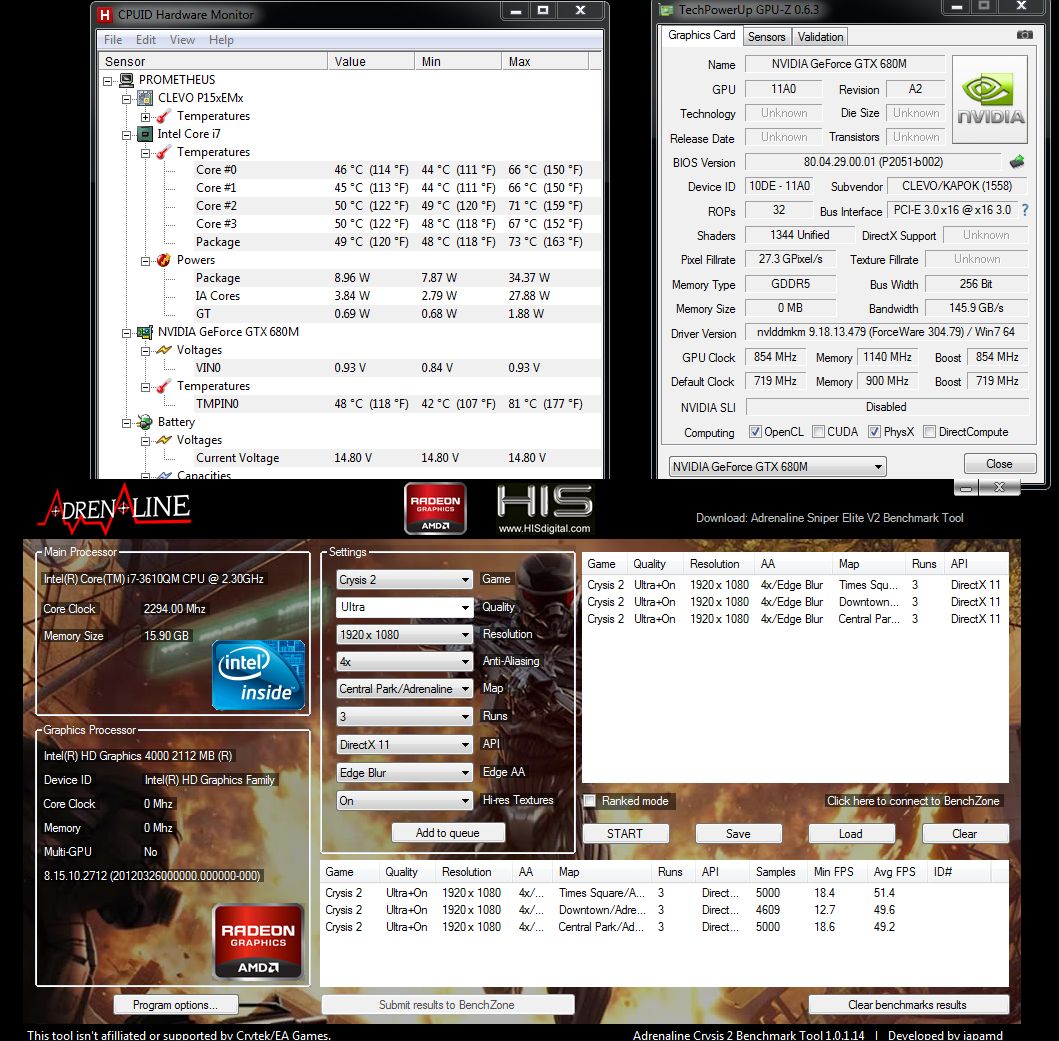The width and height of the screenshot is (1059, 1041).
Task: Click the PROMETHEUS computer icon in tree
Action: (x=126, y=80)
